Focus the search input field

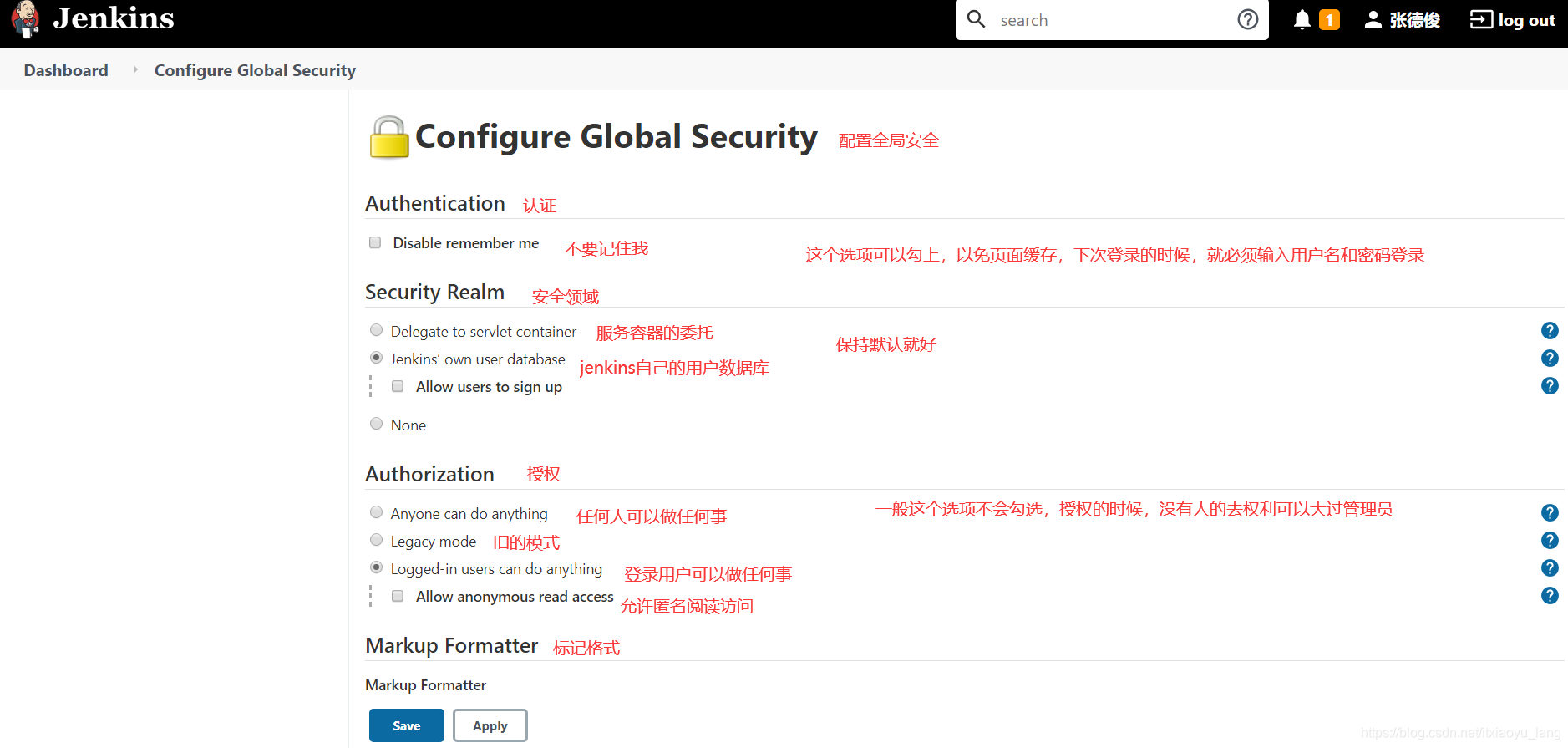pyautogui.click(x=1111, y=20)
